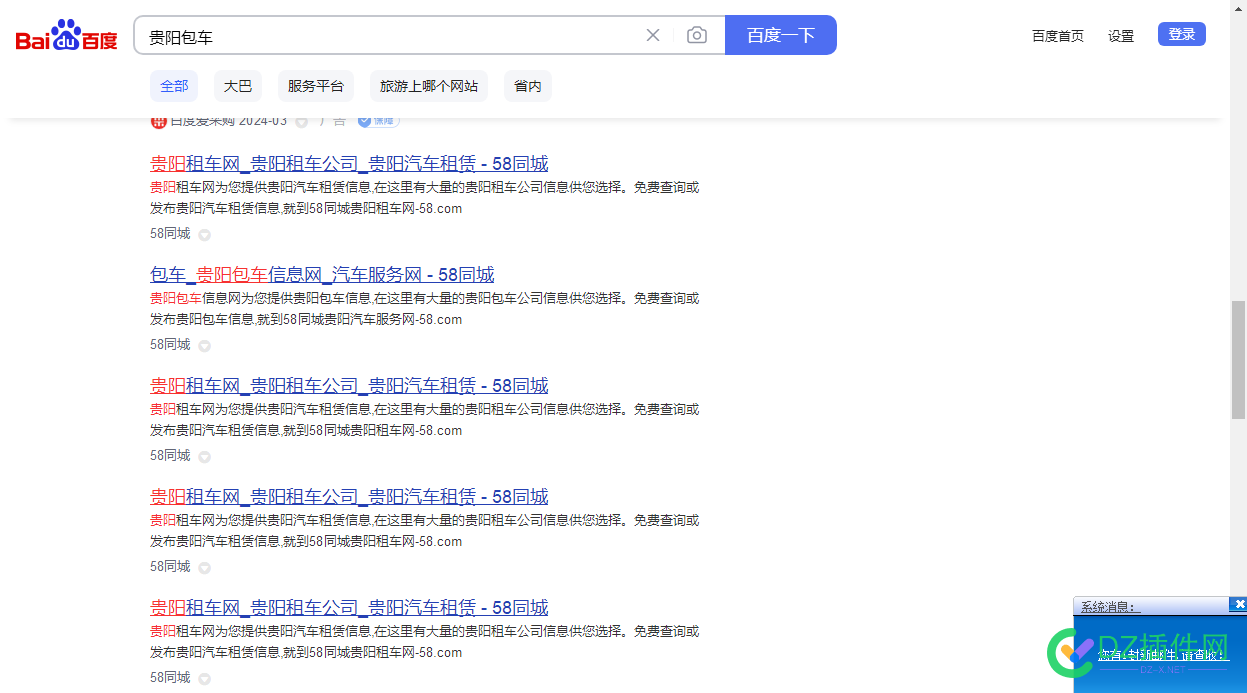Go to 百度首页 link
Screen dimensions: 1247x693
point(1058,36)
